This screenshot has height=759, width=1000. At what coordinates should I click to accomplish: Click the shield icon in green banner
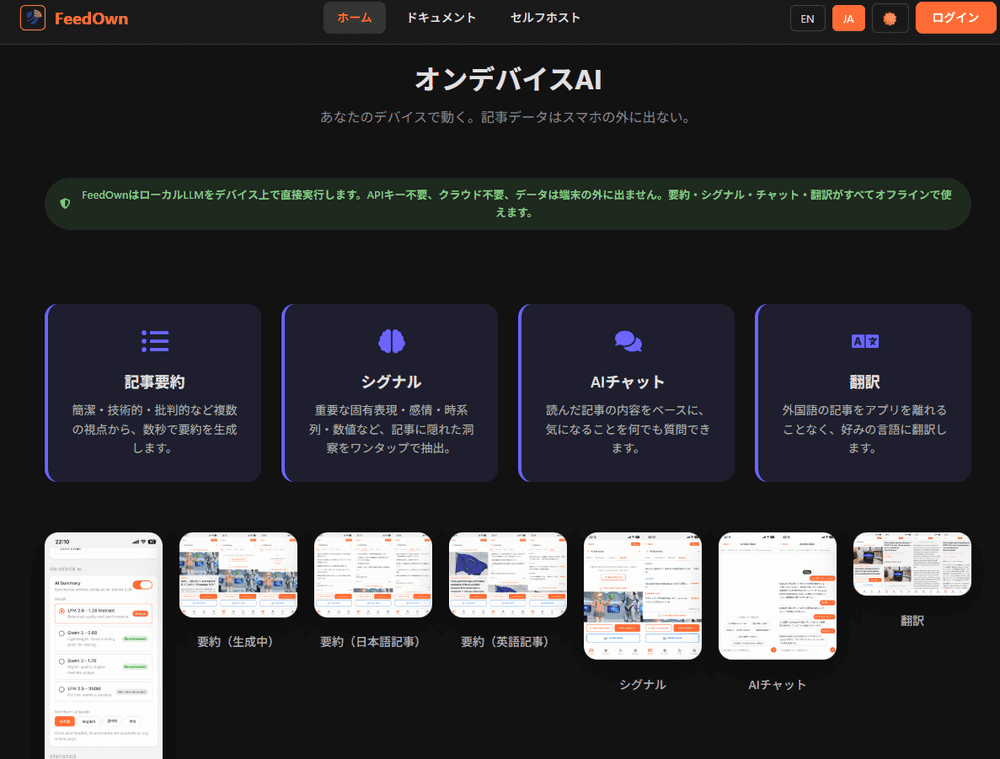65,203
